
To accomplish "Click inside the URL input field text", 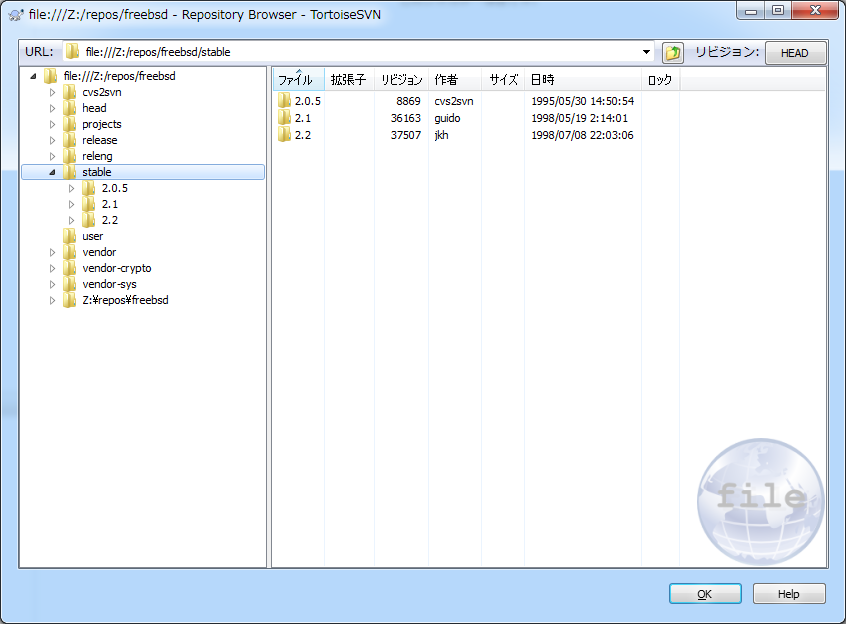I will pos(158,52).
